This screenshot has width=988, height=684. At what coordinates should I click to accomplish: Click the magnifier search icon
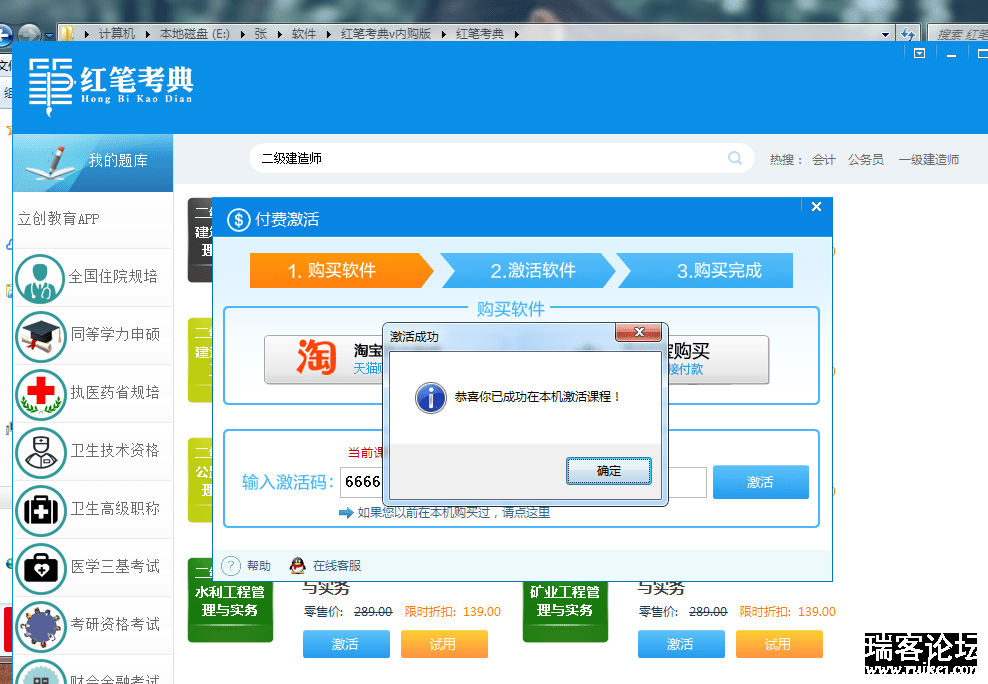pyautogui.click(x=735, y=158)
